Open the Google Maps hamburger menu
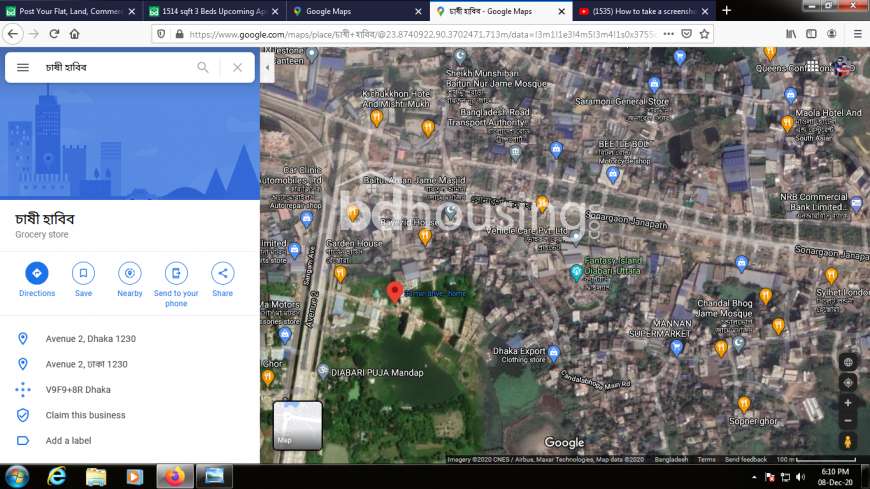 point(23,67)
